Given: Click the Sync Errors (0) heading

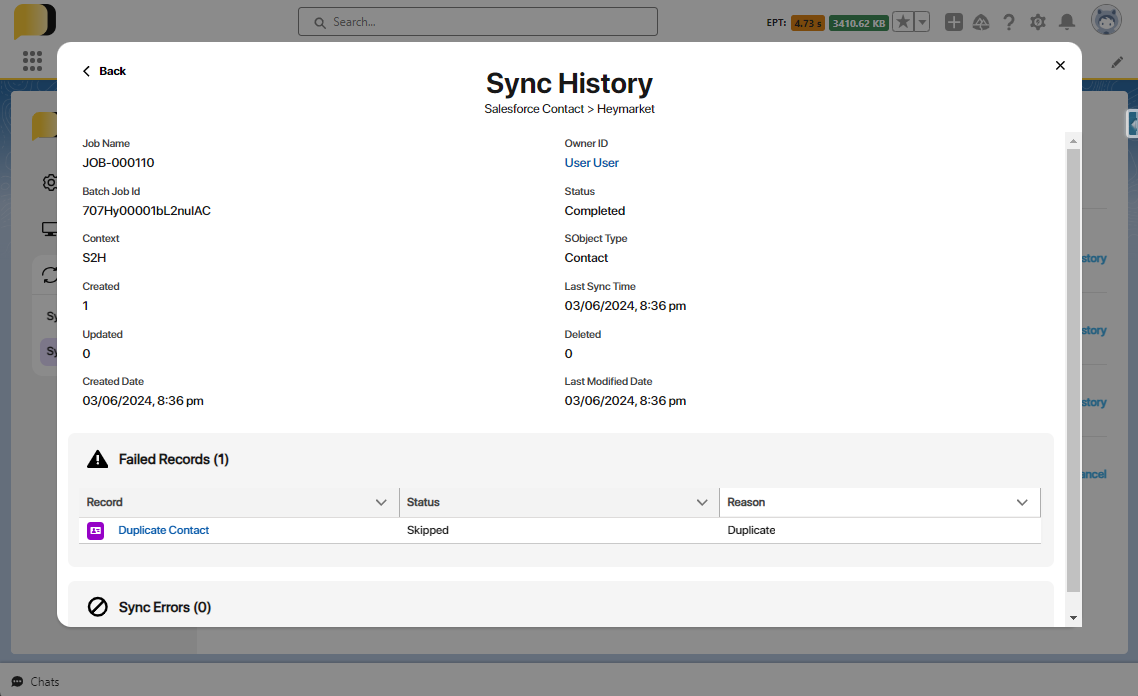Looking at the screenshot, I should pos(165,607).
